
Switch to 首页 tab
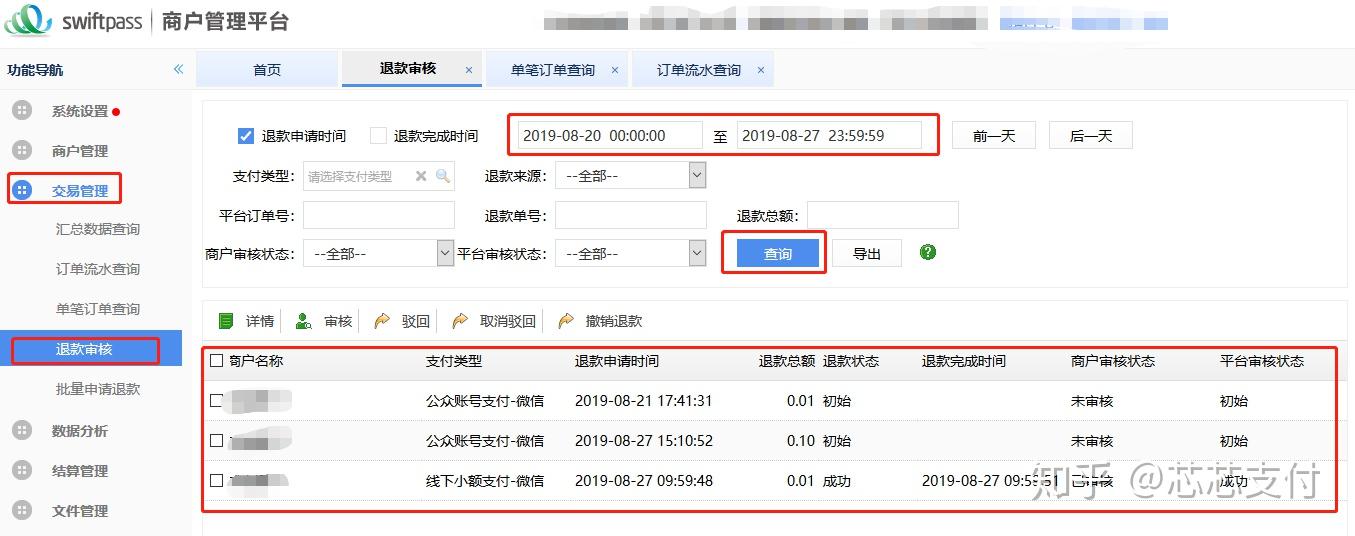click(267, 70)
